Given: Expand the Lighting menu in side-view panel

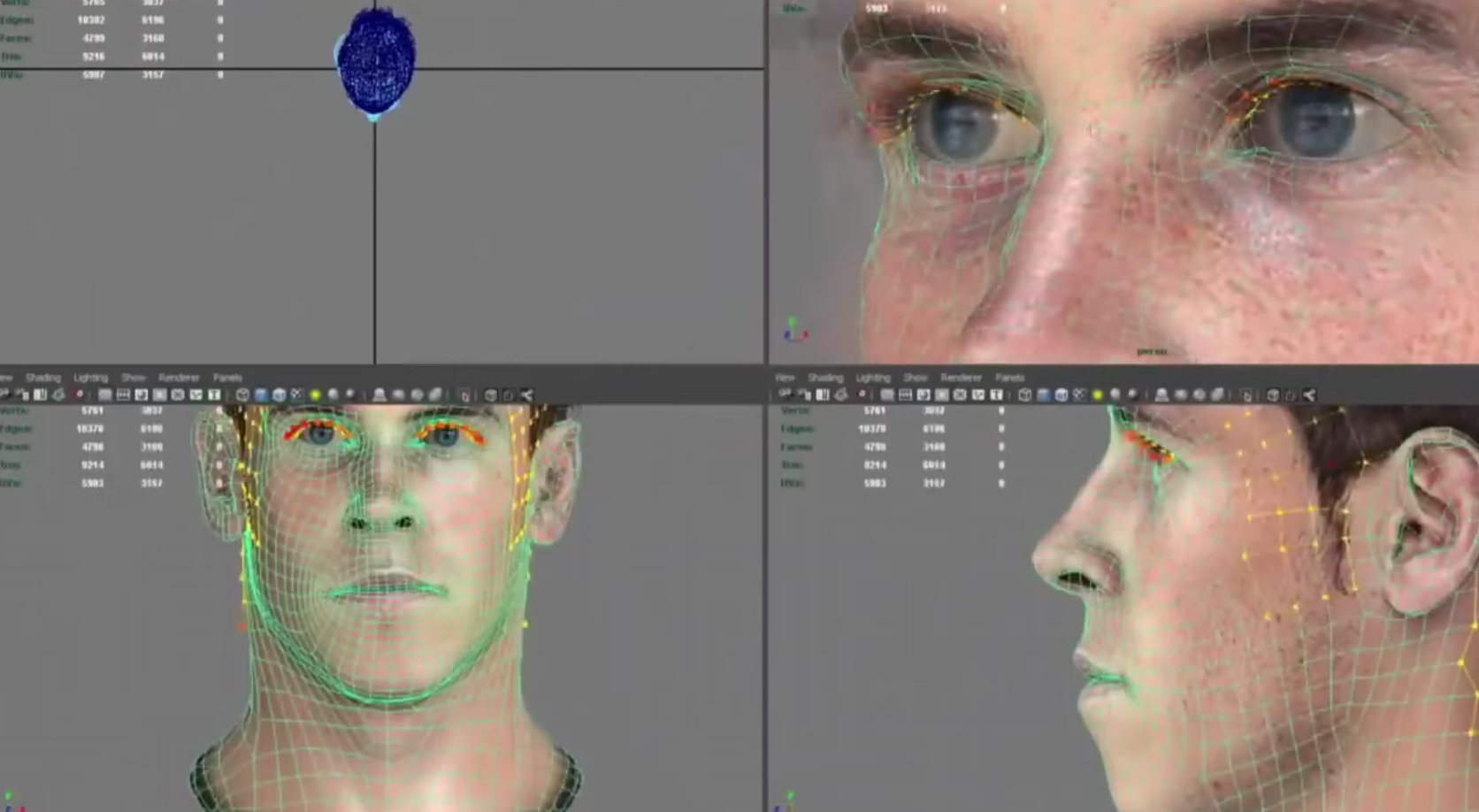Looking at the screenshot, I should pos(872,378).
